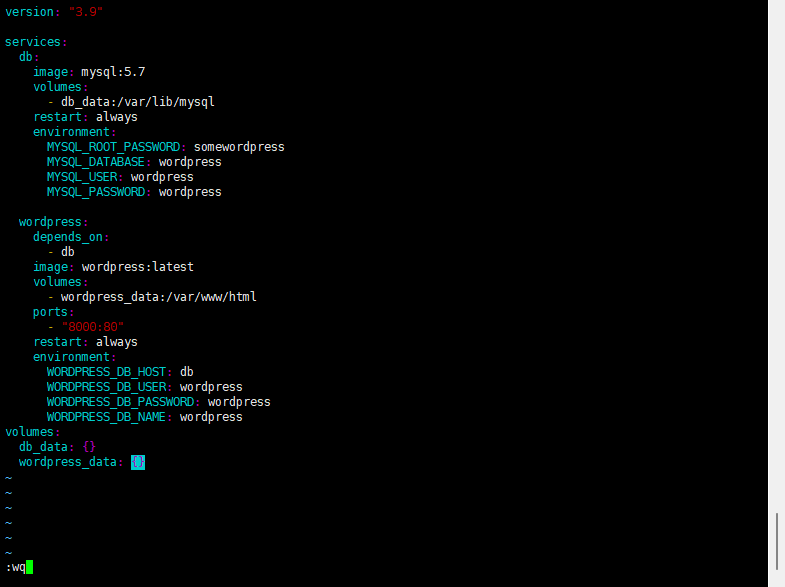Click the mysql:5.7 image value
This screenshot has width=785, height=587.
113,72
